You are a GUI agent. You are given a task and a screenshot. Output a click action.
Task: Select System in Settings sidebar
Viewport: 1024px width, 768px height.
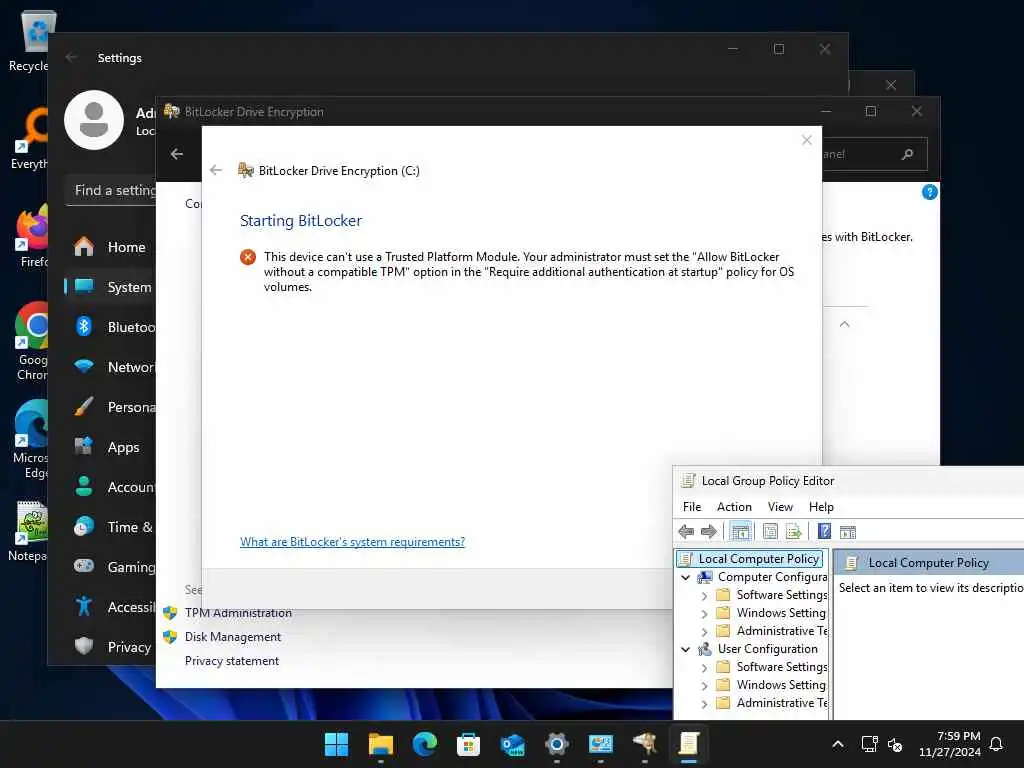pyautogui.click(x=110, y=287)
